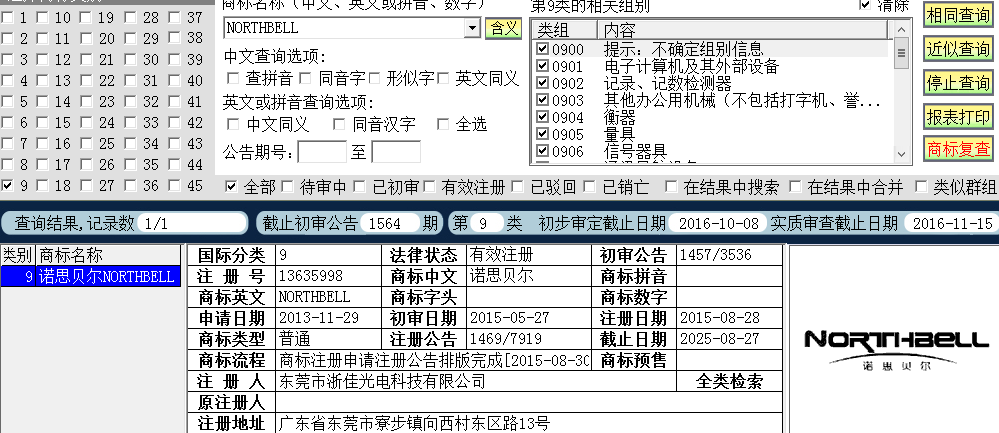Check 已初审 status filter
999x433 pixels.
coord(360,187)
